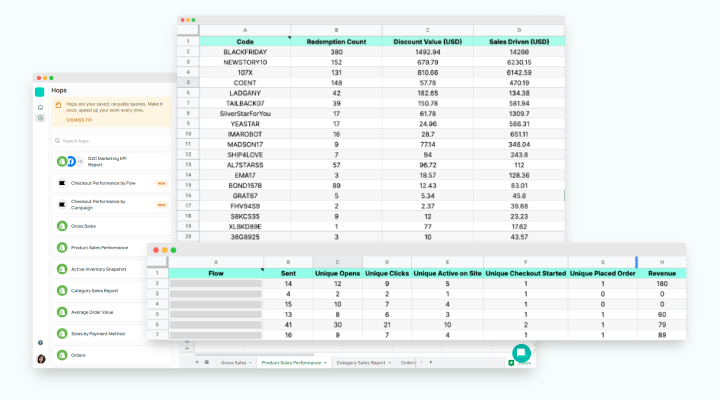Click the Revenue header cell
Screen dimensions: 720x400
point(662,273)
